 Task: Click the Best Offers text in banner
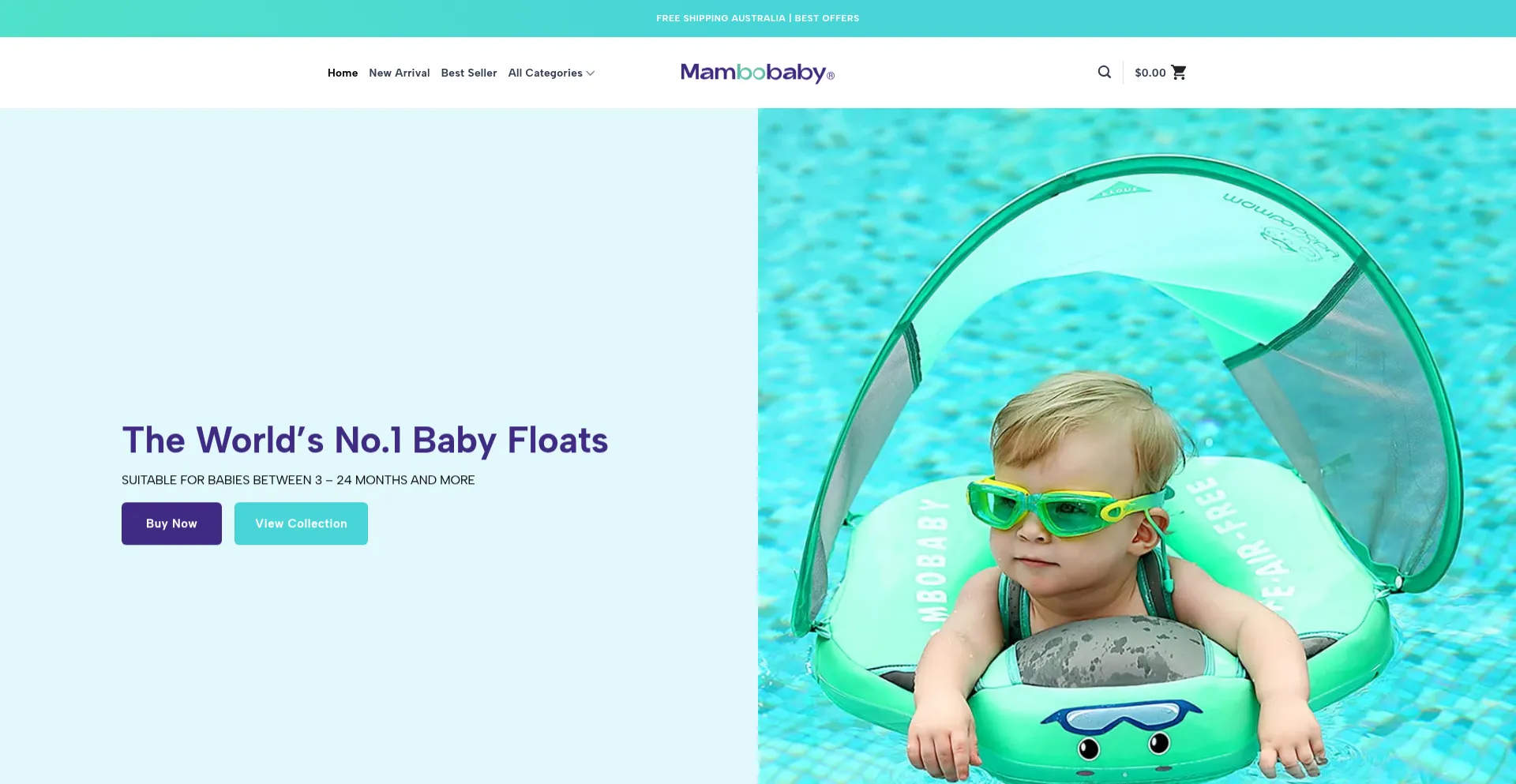(x=827, y=18)
